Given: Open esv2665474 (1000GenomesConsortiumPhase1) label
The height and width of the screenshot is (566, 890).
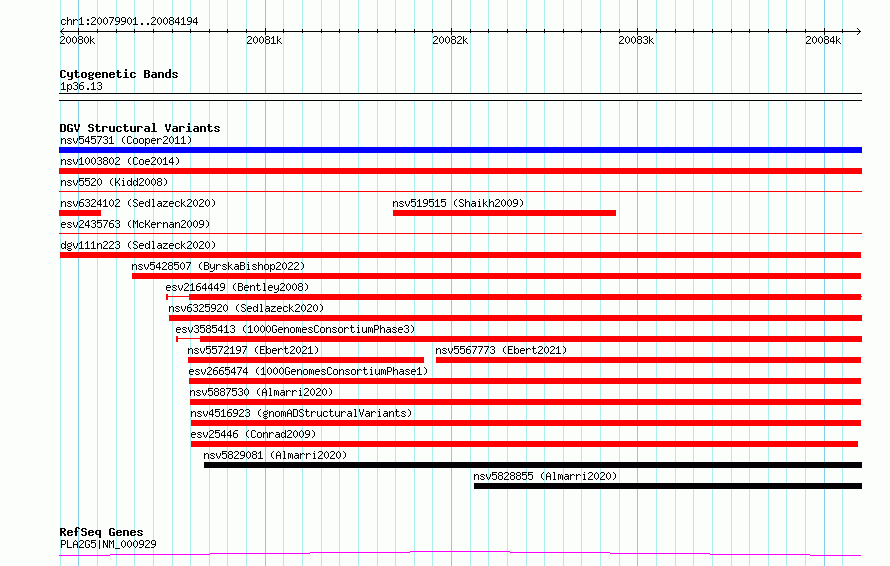Looking at the screenshot, I should [308, 371].
